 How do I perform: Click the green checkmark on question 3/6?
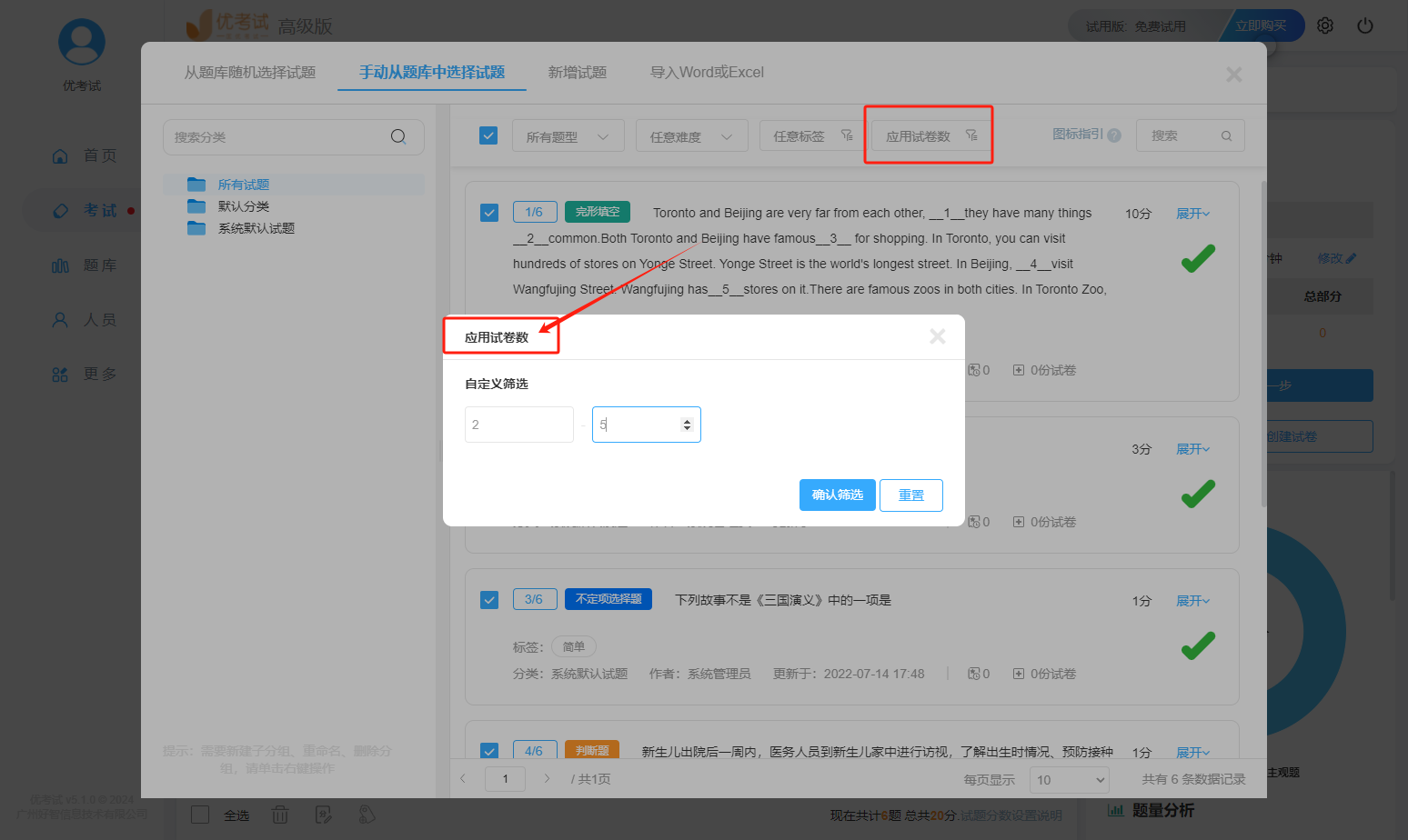click(1198, 645)
